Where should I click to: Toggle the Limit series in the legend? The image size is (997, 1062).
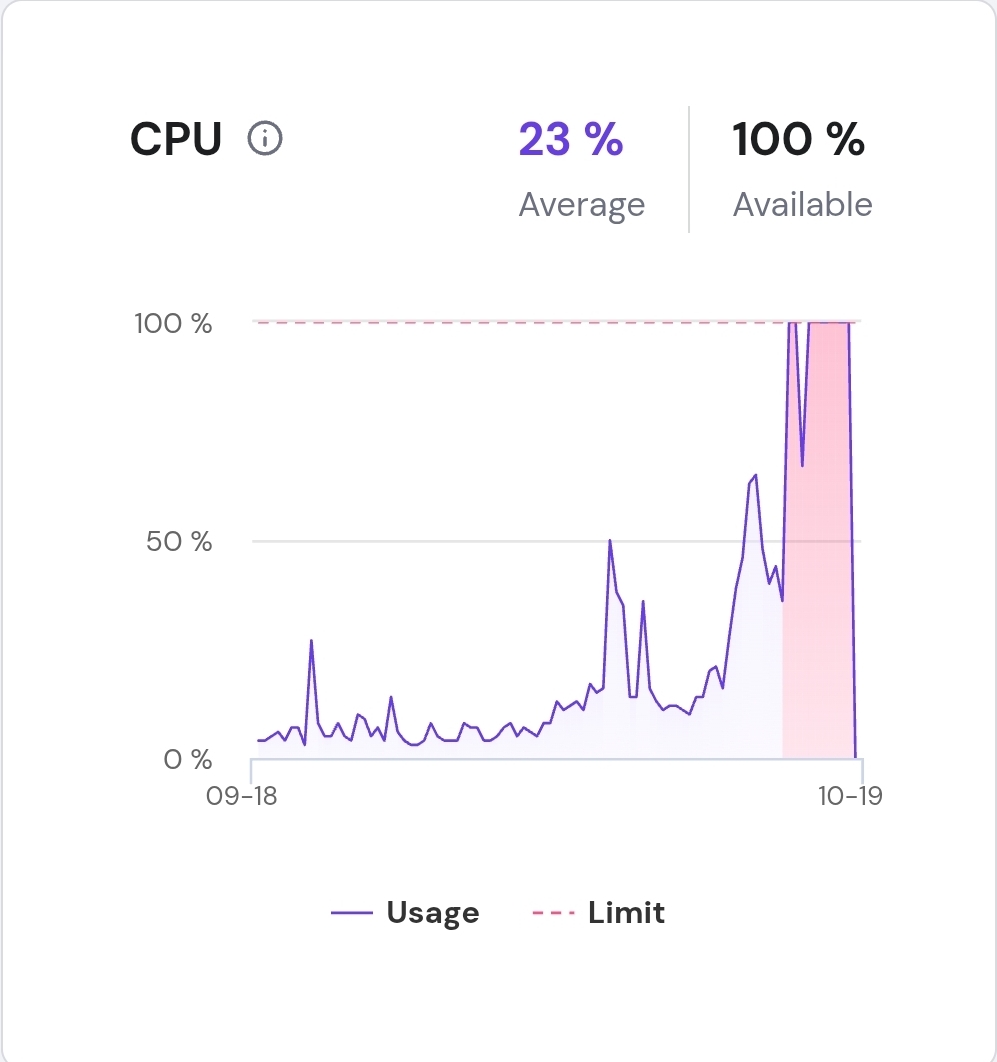click(626, 913)
